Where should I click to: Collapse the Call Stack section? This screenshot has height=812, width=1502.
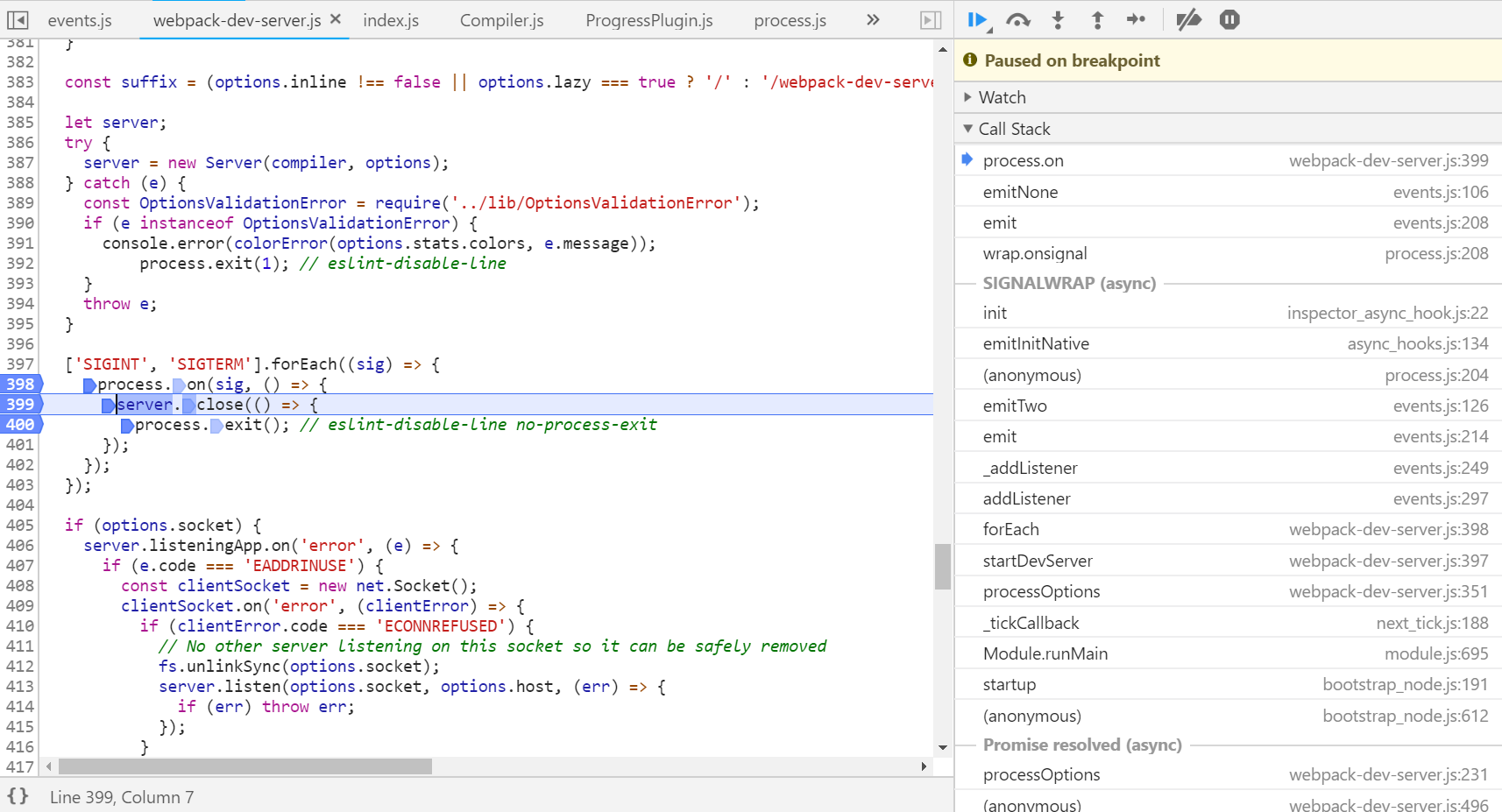[x=1228, y=129]
